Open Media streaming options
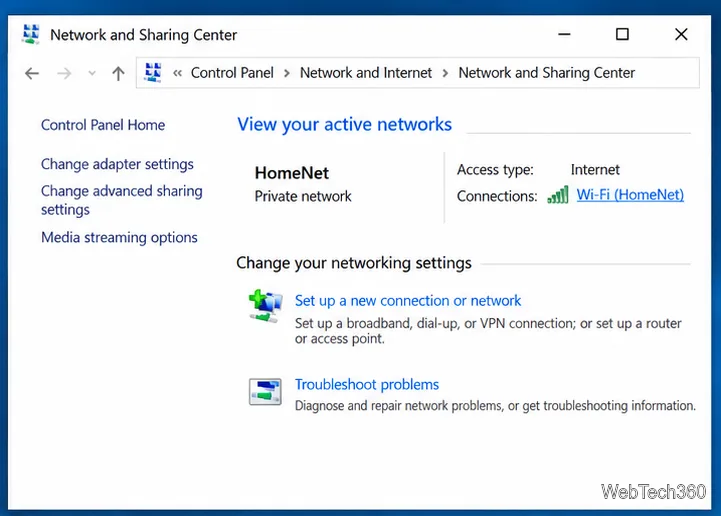 coord(119,237)
